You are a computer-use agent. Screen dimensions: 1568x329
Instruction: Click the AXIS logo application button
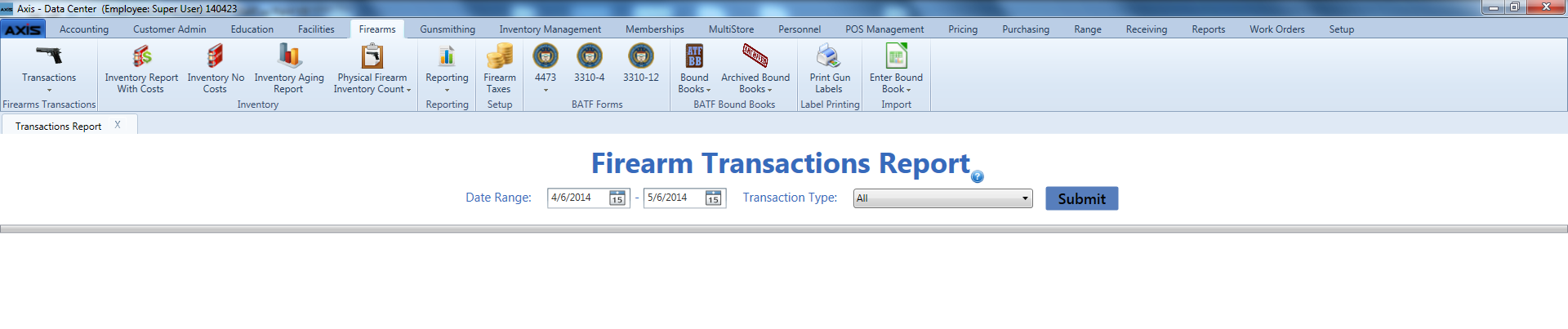click(23, 29)
